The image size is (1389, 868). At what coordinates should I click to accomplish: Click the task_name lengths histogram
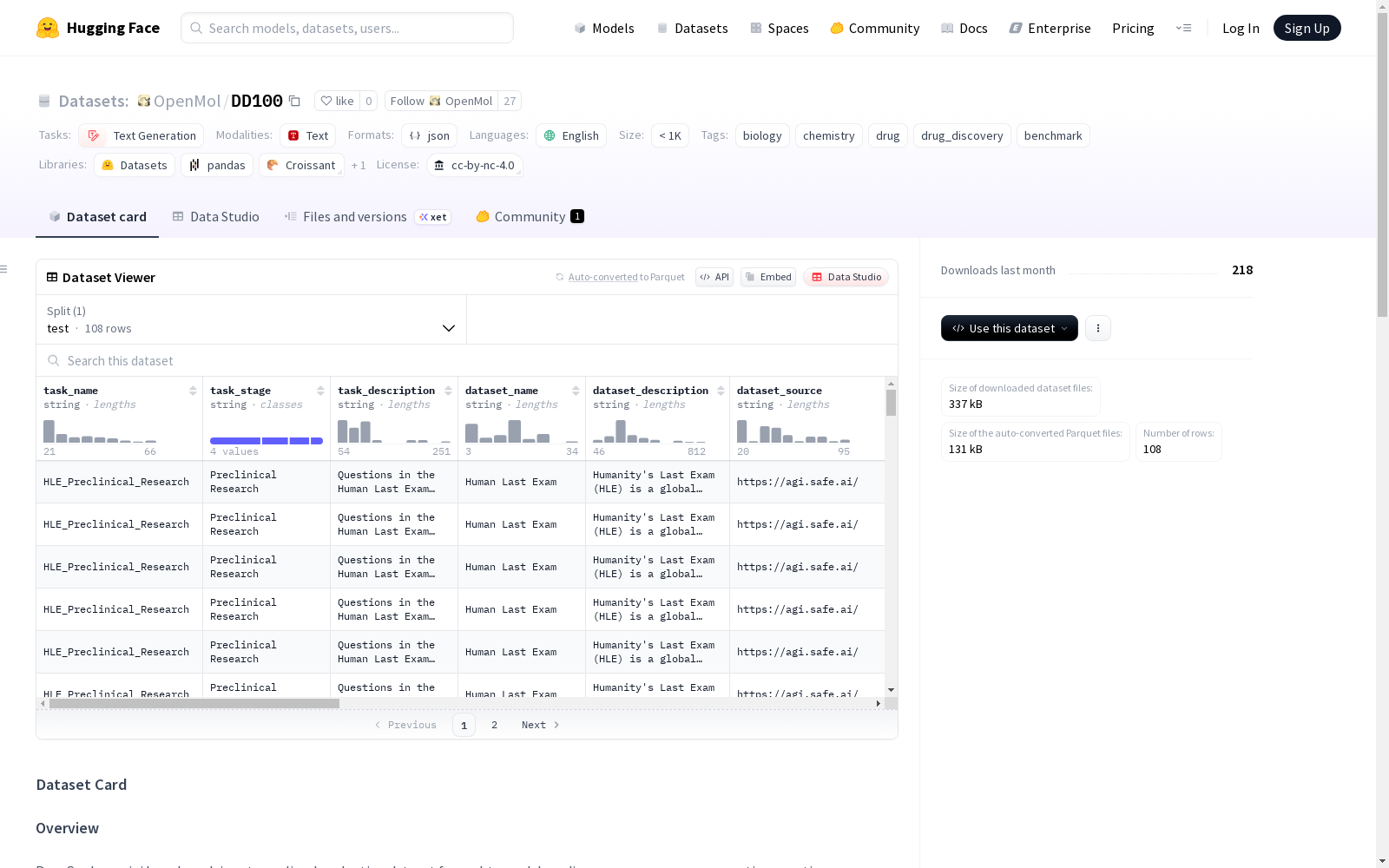pos(100,431)
